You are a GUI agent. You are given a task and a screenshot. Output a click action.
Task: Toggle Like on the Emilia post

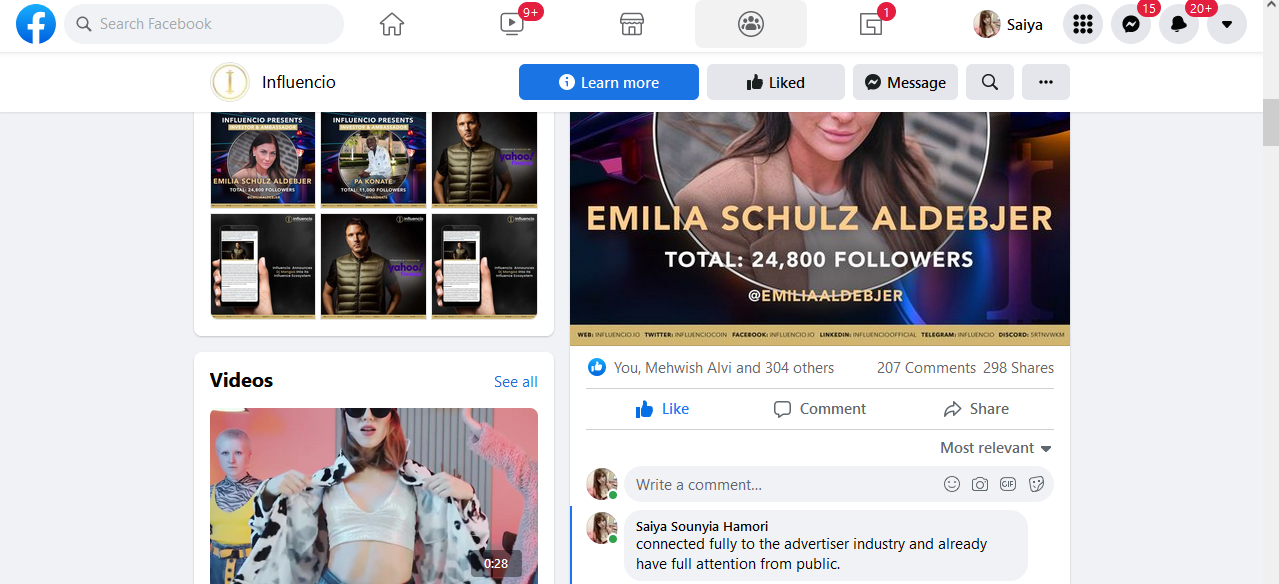tap(662, 409)
